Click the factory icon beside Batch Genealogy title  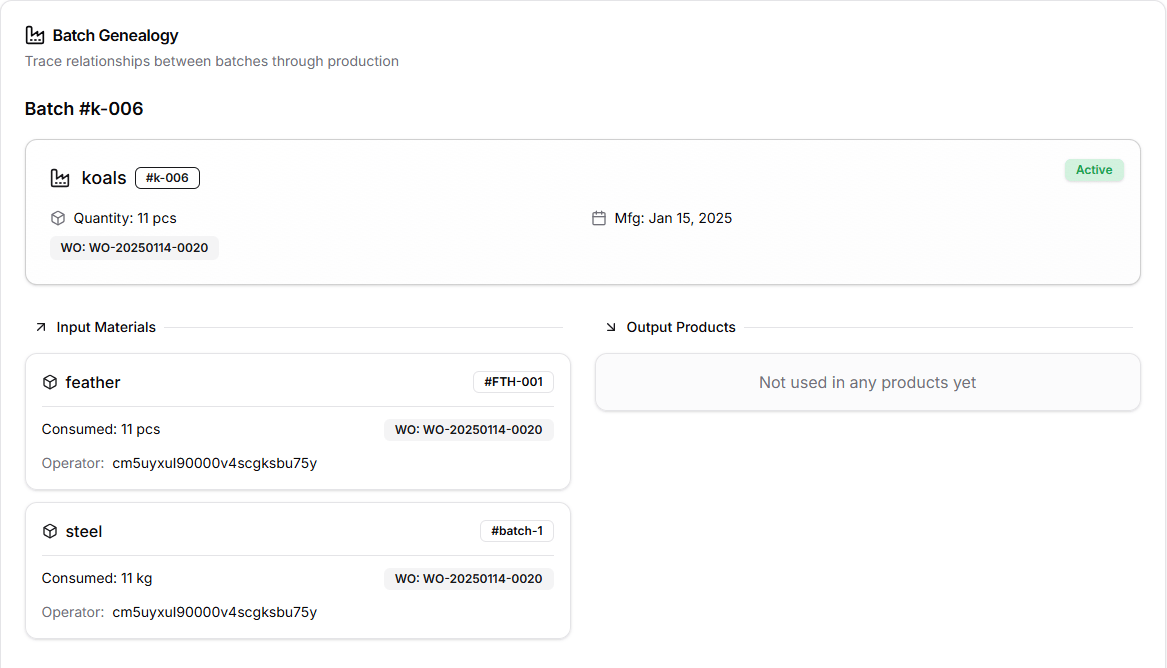point(35,36)
